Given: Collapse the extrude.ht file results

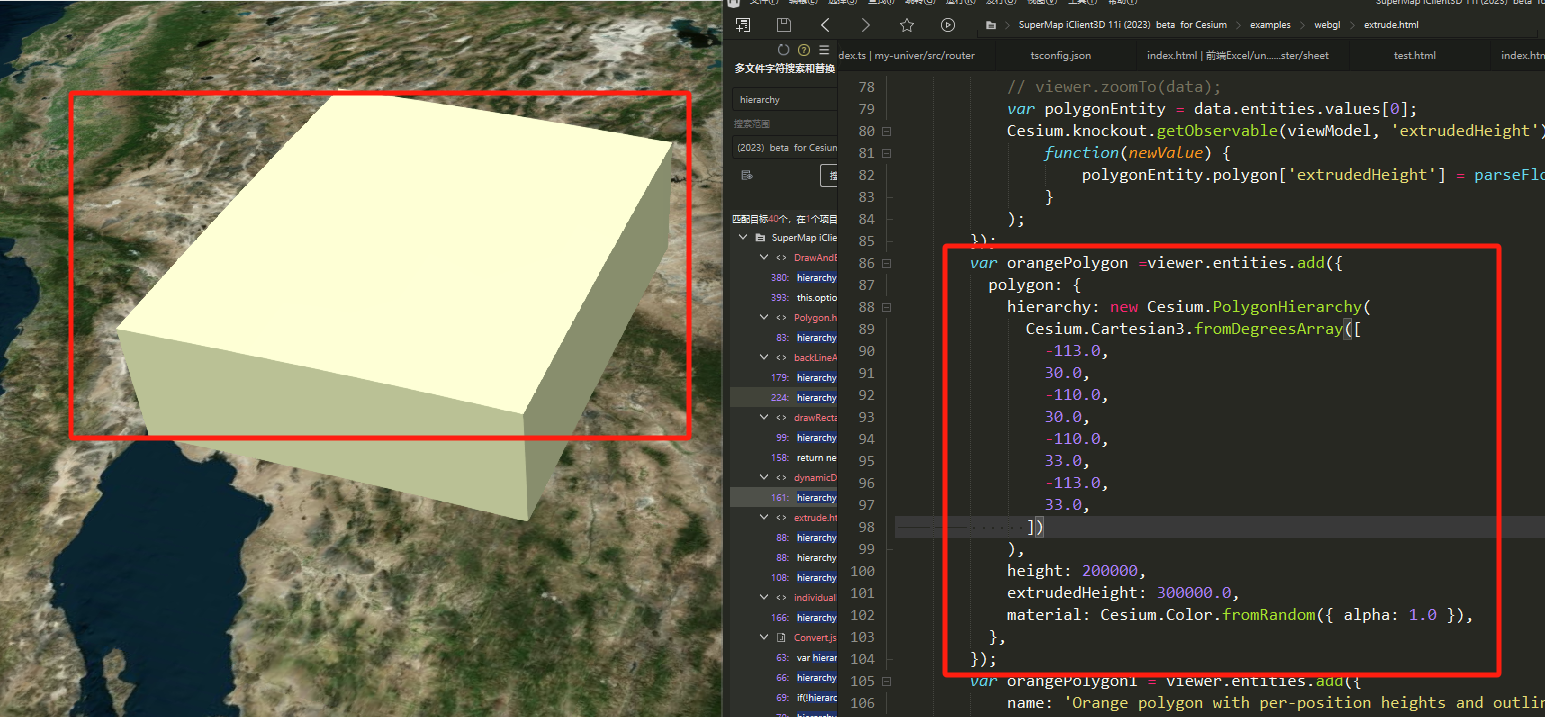Looking at the screenshot, I should pyautogui.click(x=764, y=518).
